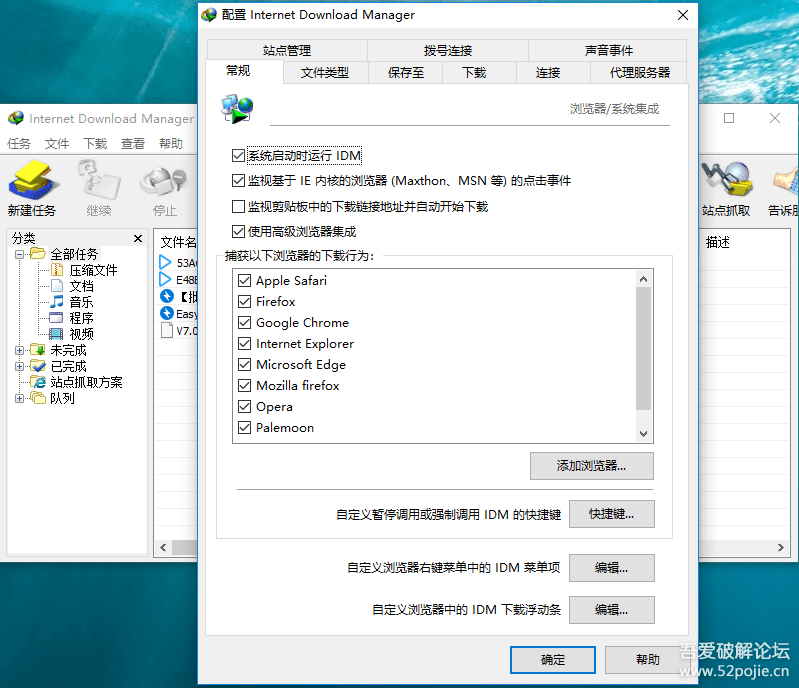Expand the 队列 tree node
Image resolution: width=799 pixels, height=688 pixels.
pos(19,398)
